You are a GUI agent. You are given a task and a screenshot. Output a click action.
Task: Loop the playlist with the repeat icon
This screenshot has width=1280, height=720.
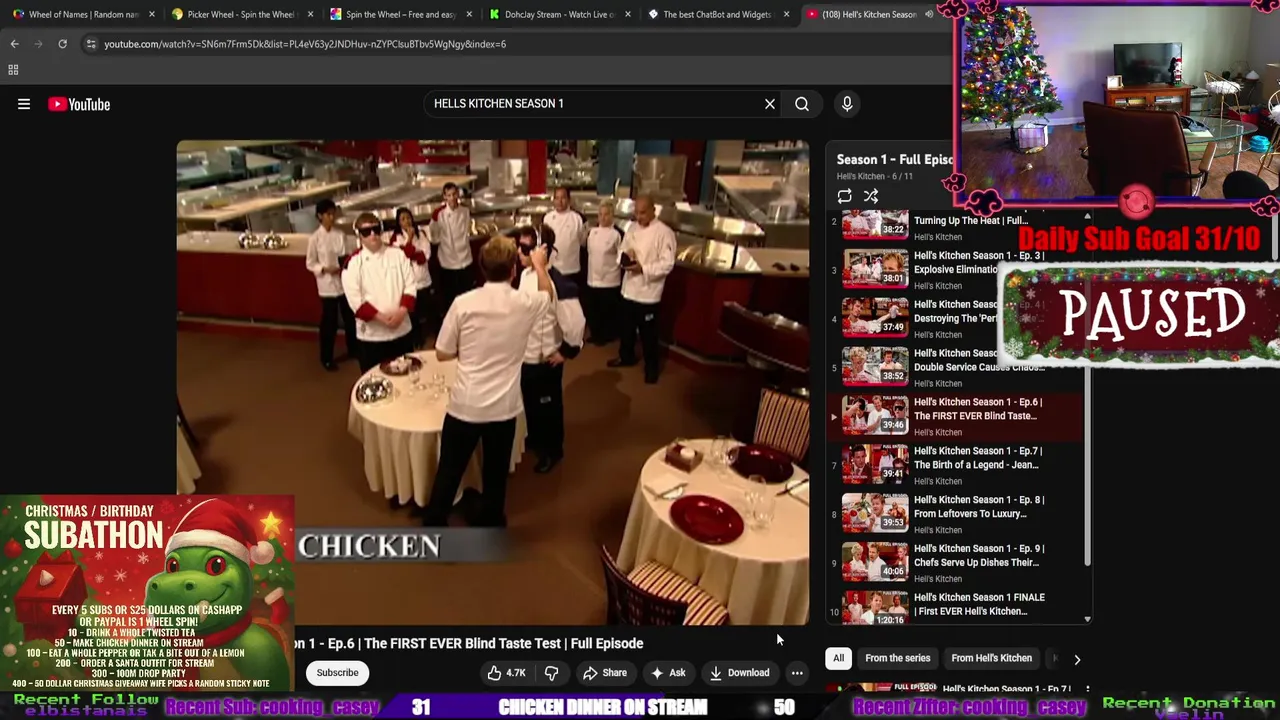pyautogui.click(x=845, y=197)
